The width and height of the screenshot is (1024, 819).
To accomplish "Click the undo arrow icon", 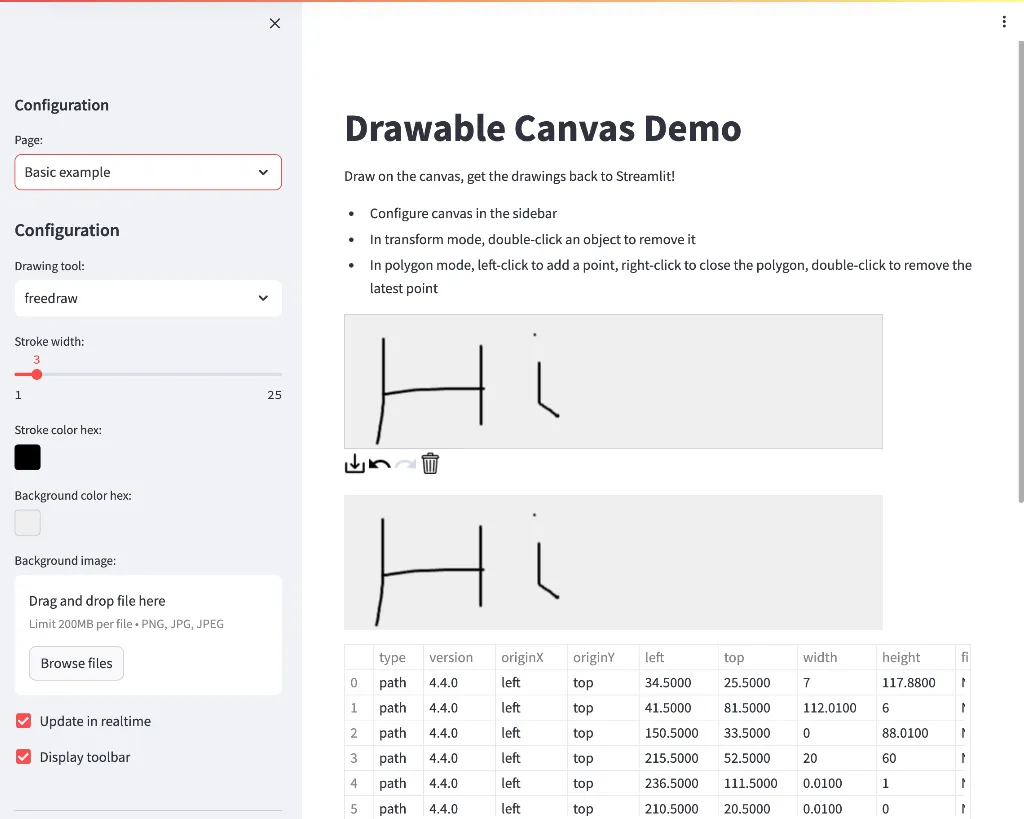I will [x=380, y=464].
